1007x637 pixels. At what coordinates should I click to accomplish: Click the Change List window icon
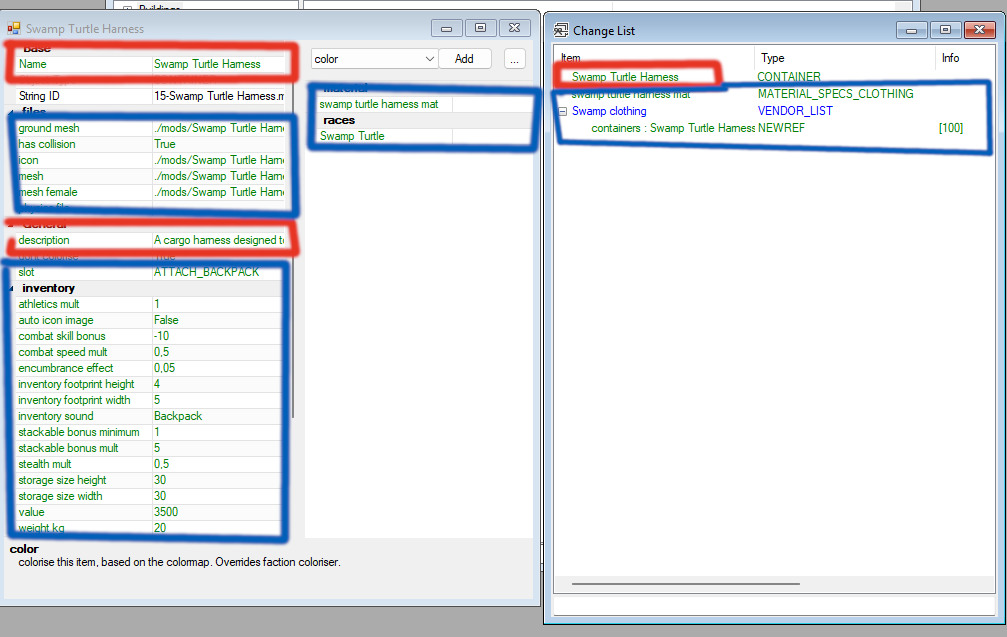pyautogui.click(x=561, y=30)
